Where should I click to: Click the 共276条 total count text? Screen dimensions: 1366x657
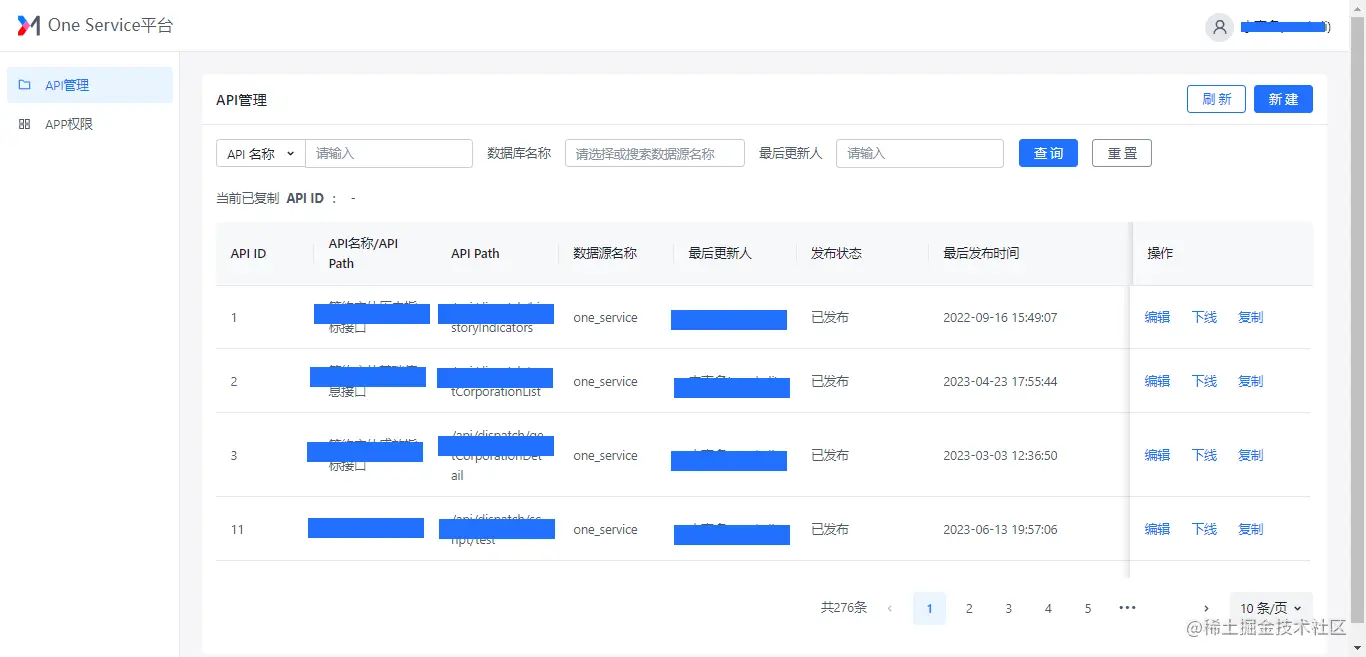click(x=844, y=608)
